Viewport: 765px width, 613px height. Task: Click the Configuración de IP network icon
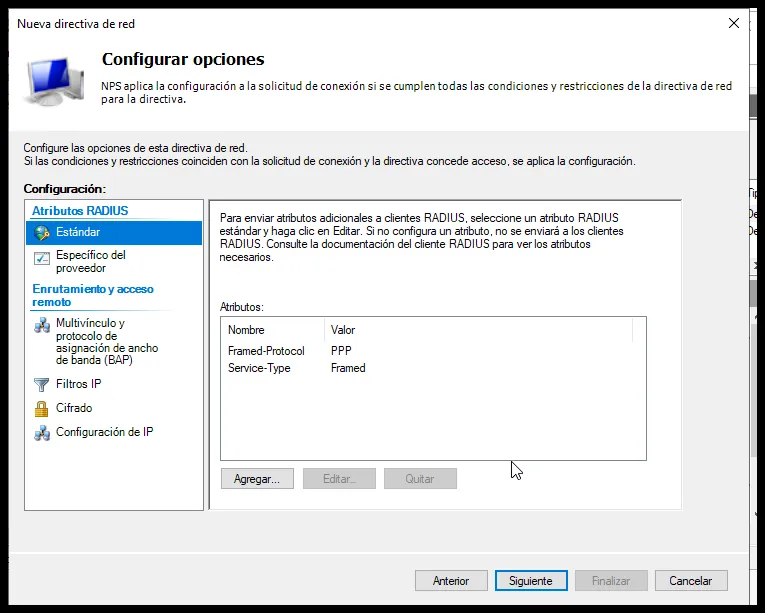point(42,433)
